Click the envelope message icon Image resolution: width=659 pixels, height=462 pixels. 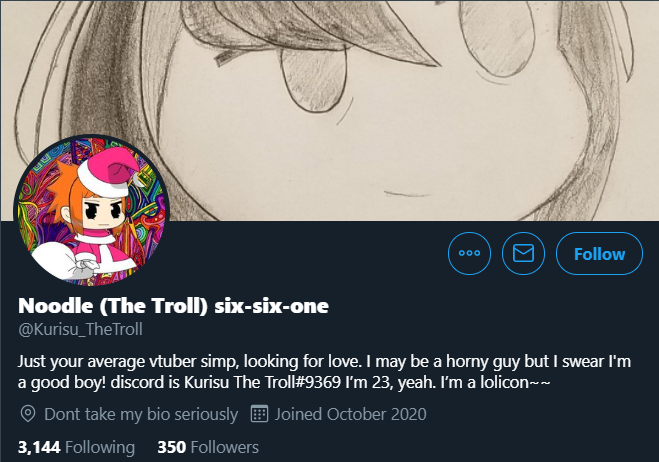click(523, 253)
